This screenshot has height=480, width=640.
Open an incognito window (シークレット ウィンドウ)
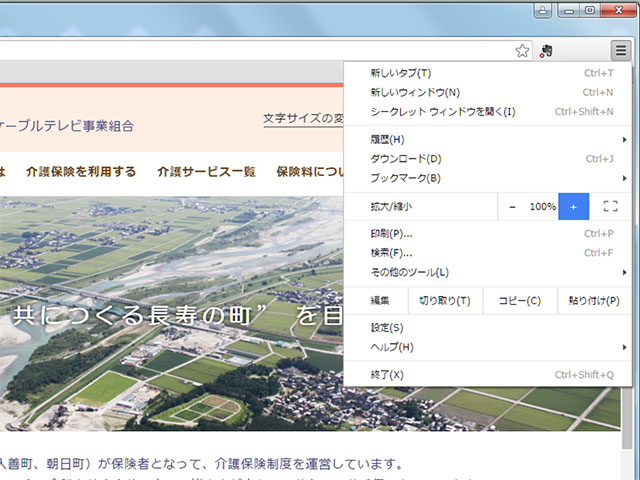pyautogui.click(x=488, y=111)
